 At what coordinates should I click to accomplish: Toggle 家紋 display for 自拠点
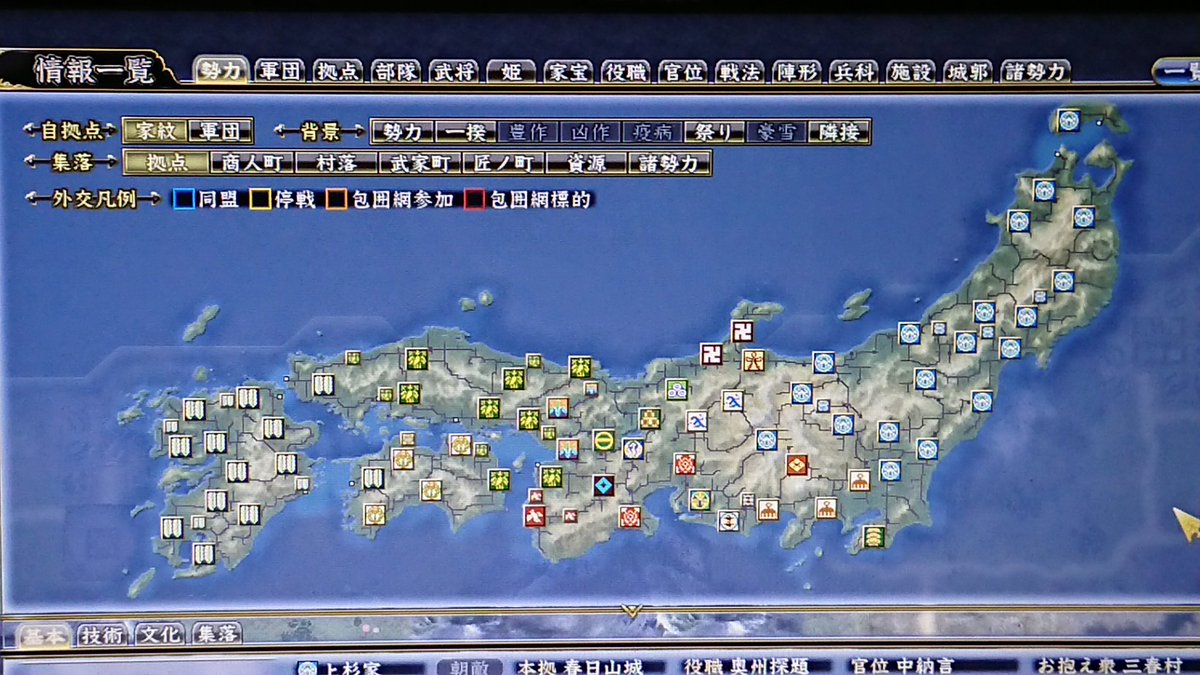point(155,131)
